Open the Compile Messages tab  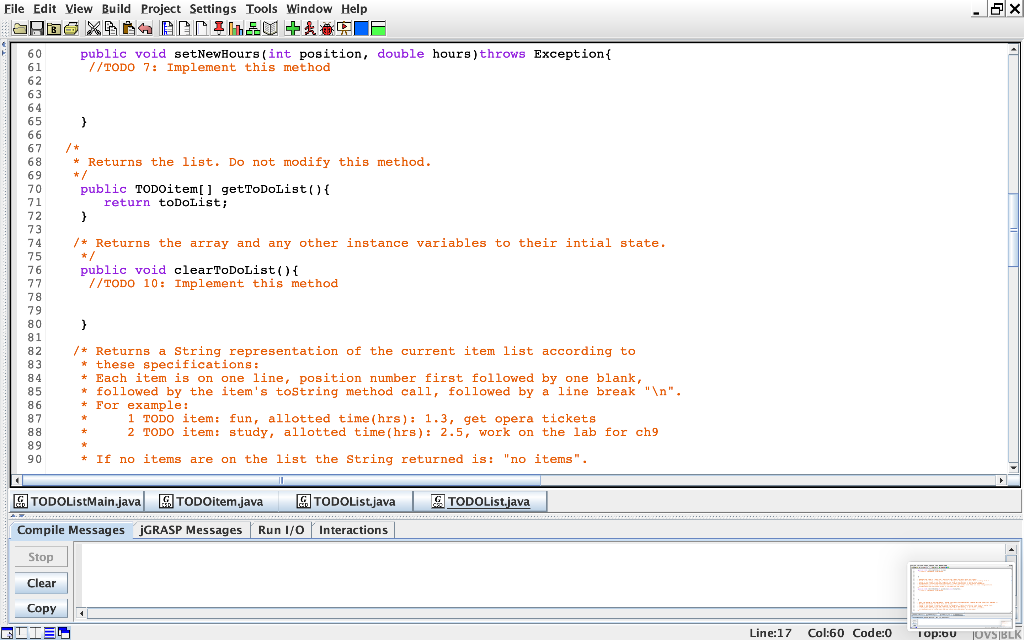point(71,530)
